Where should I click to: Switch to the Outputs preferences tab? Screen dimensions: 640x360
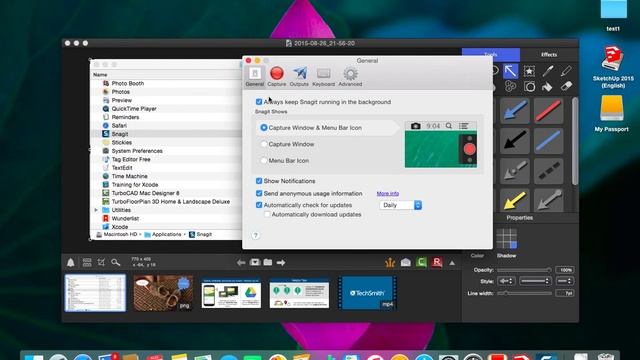pyautogui.click(x=299, y=76)
